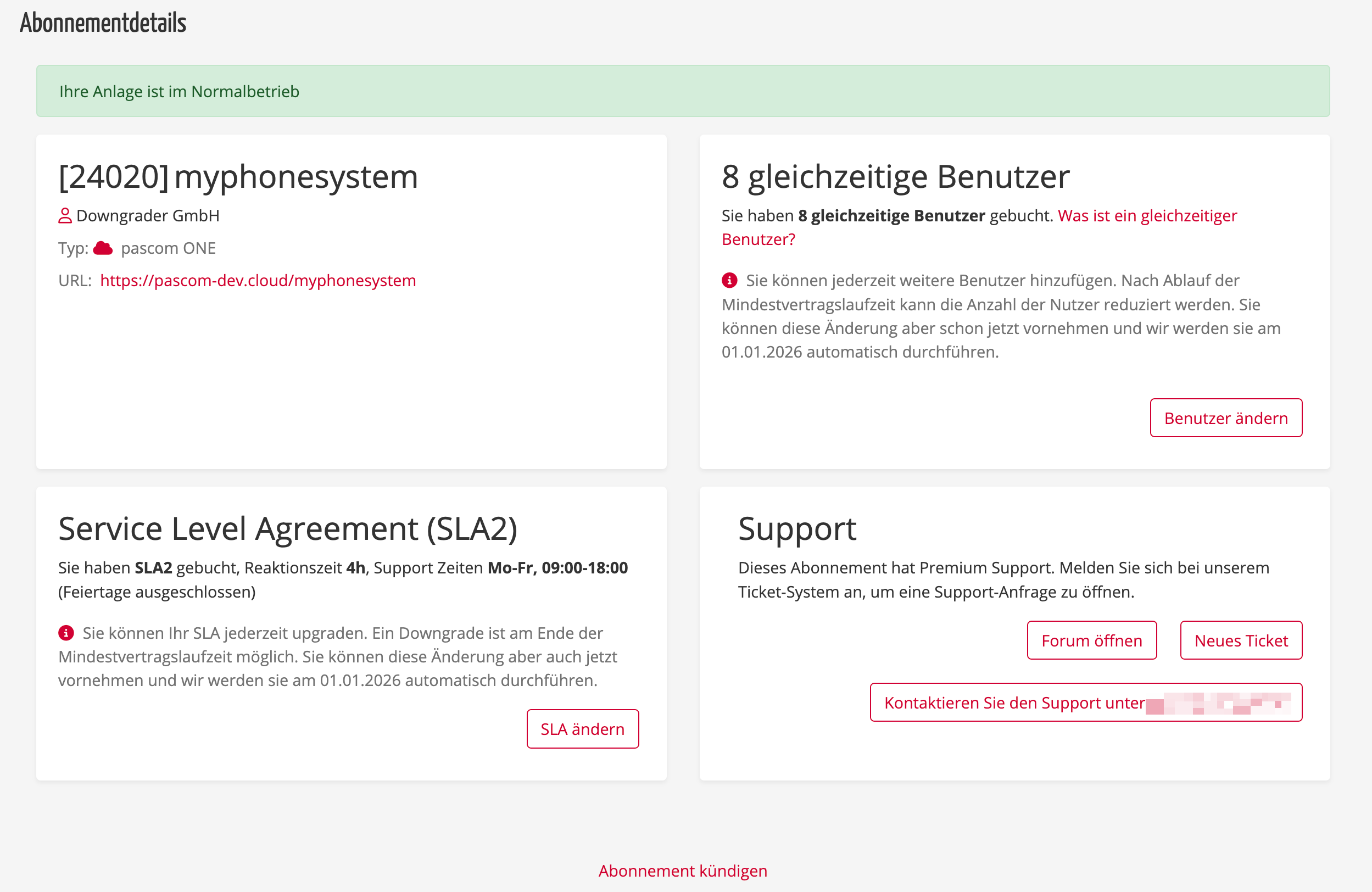This screenshot has width=1372, height=892.
Task: Click the [24020] myphonesystem heading
Action: [x=237, y=176]
